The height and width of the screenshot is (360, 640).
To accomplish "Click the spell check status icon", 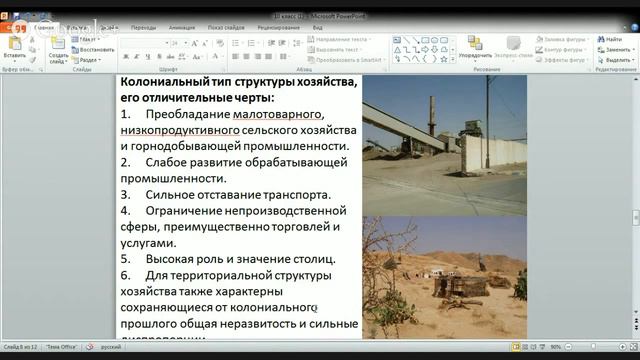I will [89, 347].
